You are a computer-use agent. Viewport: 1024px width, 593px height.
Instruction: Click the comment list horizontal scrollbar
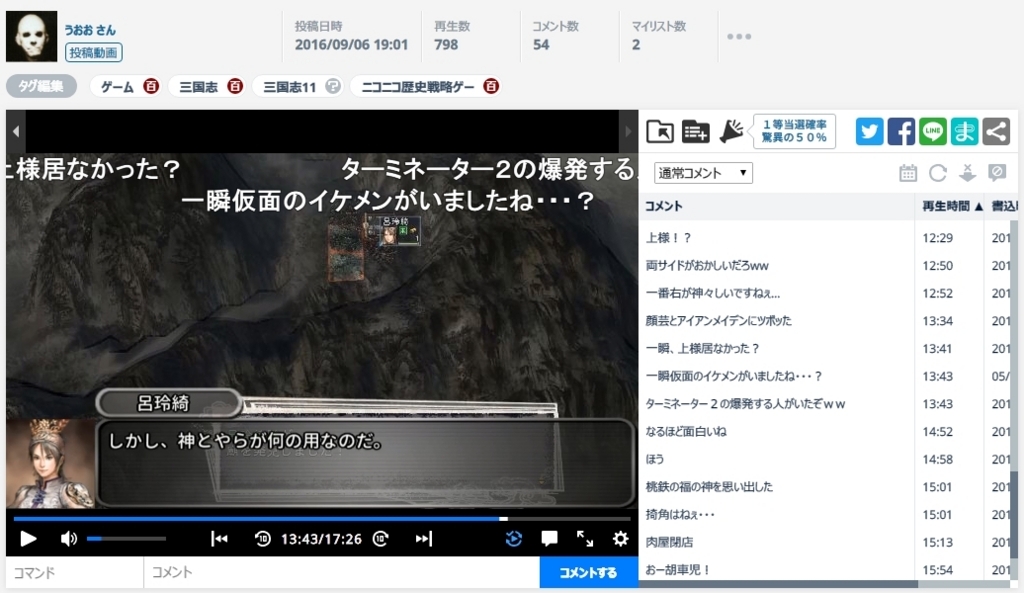point(778,584)
